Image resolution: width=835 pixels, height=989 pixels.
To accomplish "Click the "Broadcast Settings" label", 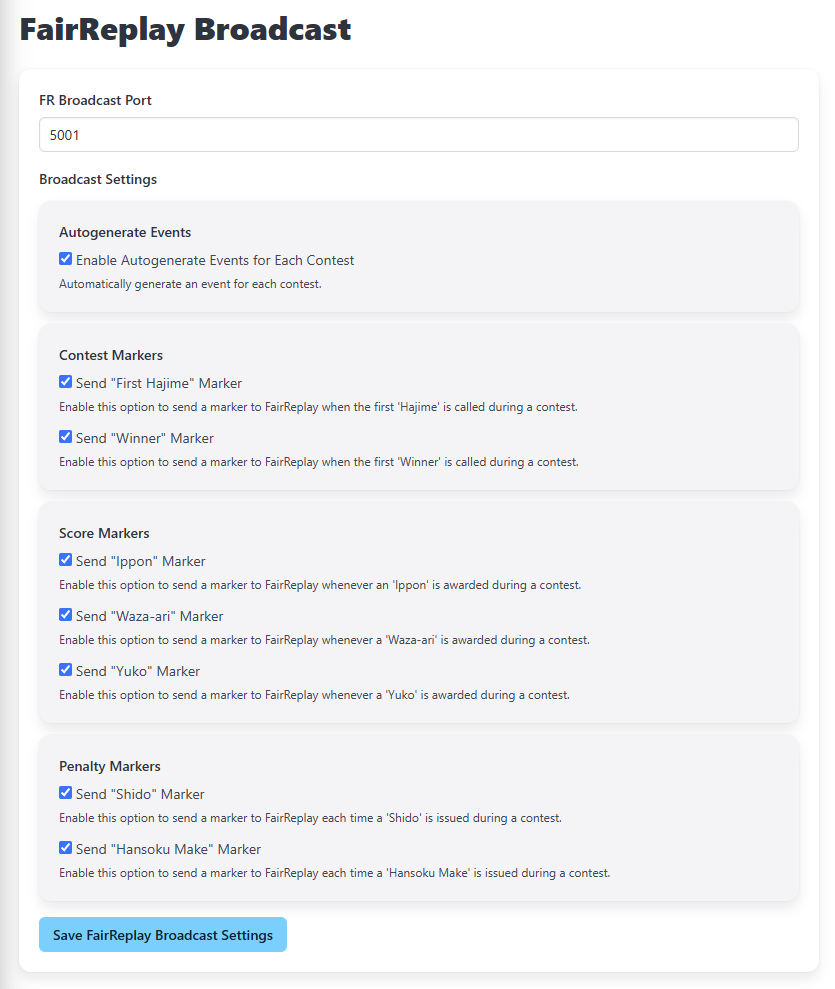I will tap(98, 179).
